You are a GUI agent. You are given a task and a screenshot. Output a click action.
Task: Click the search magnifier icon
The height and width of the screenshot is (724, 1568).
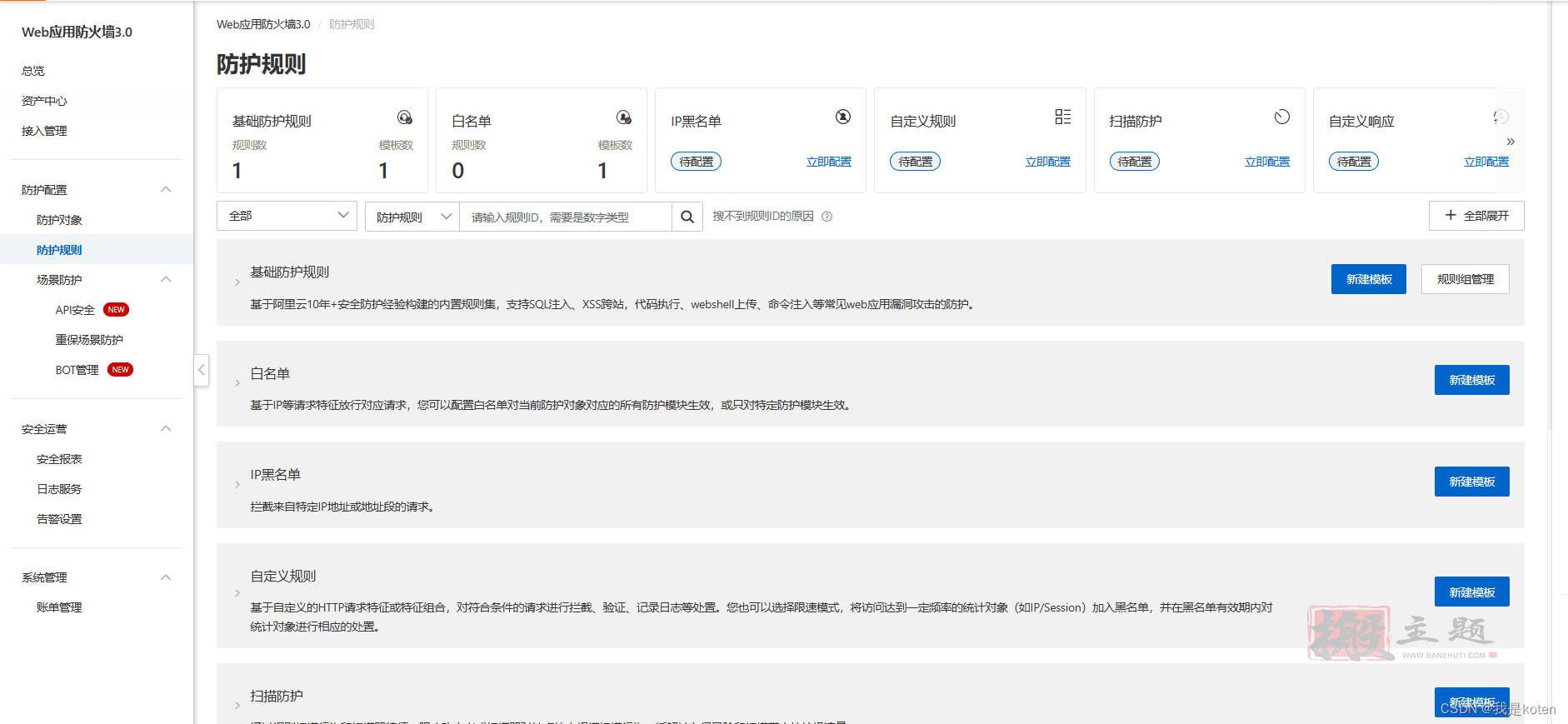pyautogui.click(x=687, y=217)
